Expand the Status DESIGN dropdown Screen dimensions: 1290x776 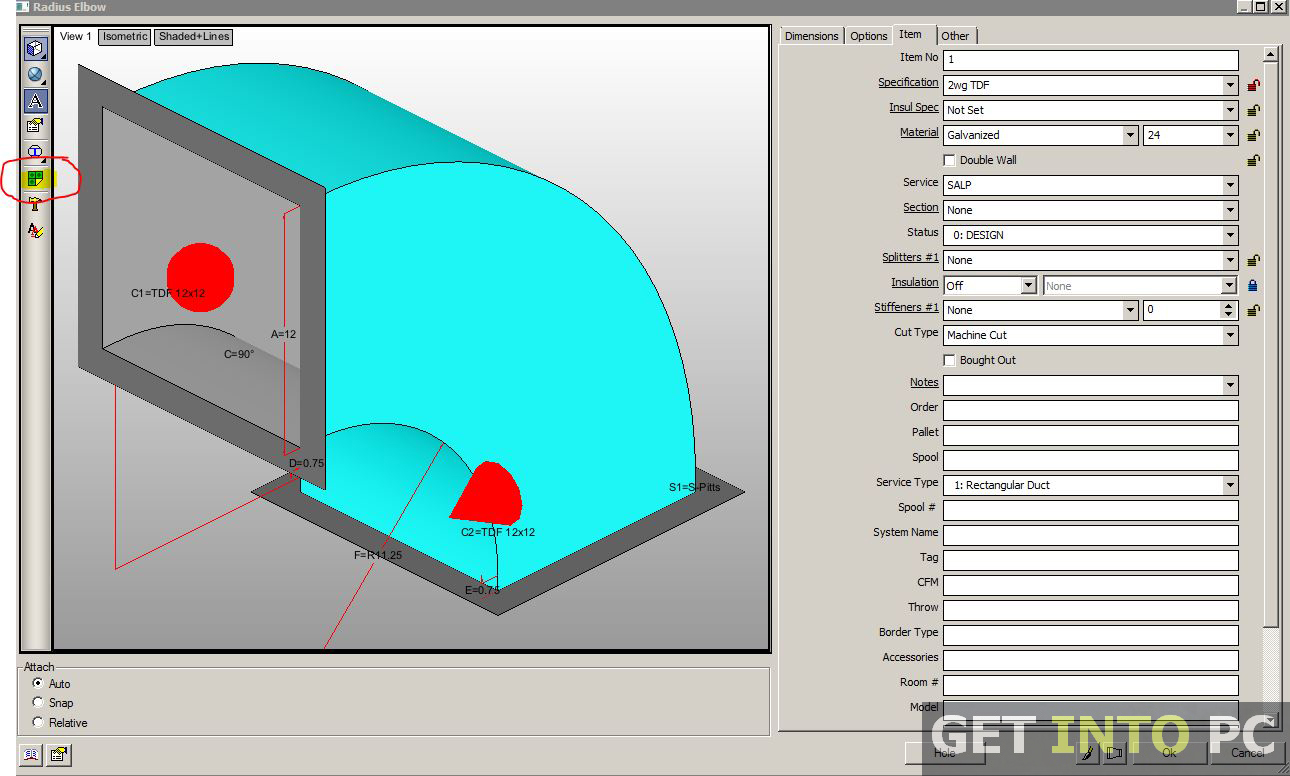coord(1230,235)
